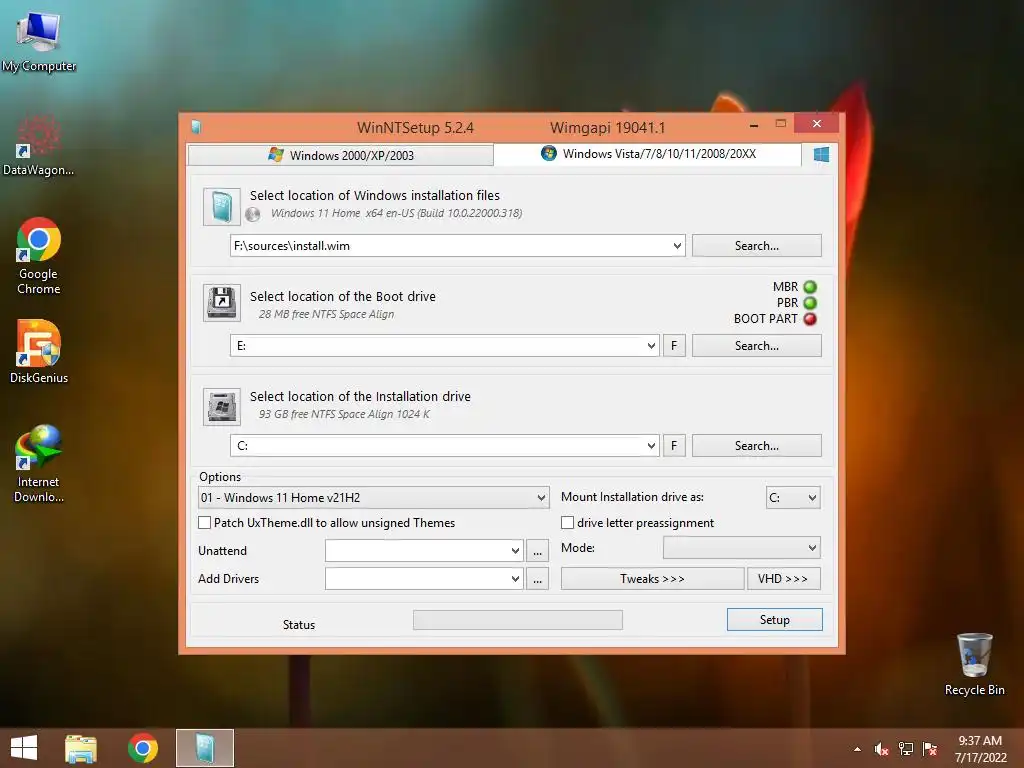Search for Windows installation files
This screenshot has width=1024, height=768.
(x=756, y=246)
